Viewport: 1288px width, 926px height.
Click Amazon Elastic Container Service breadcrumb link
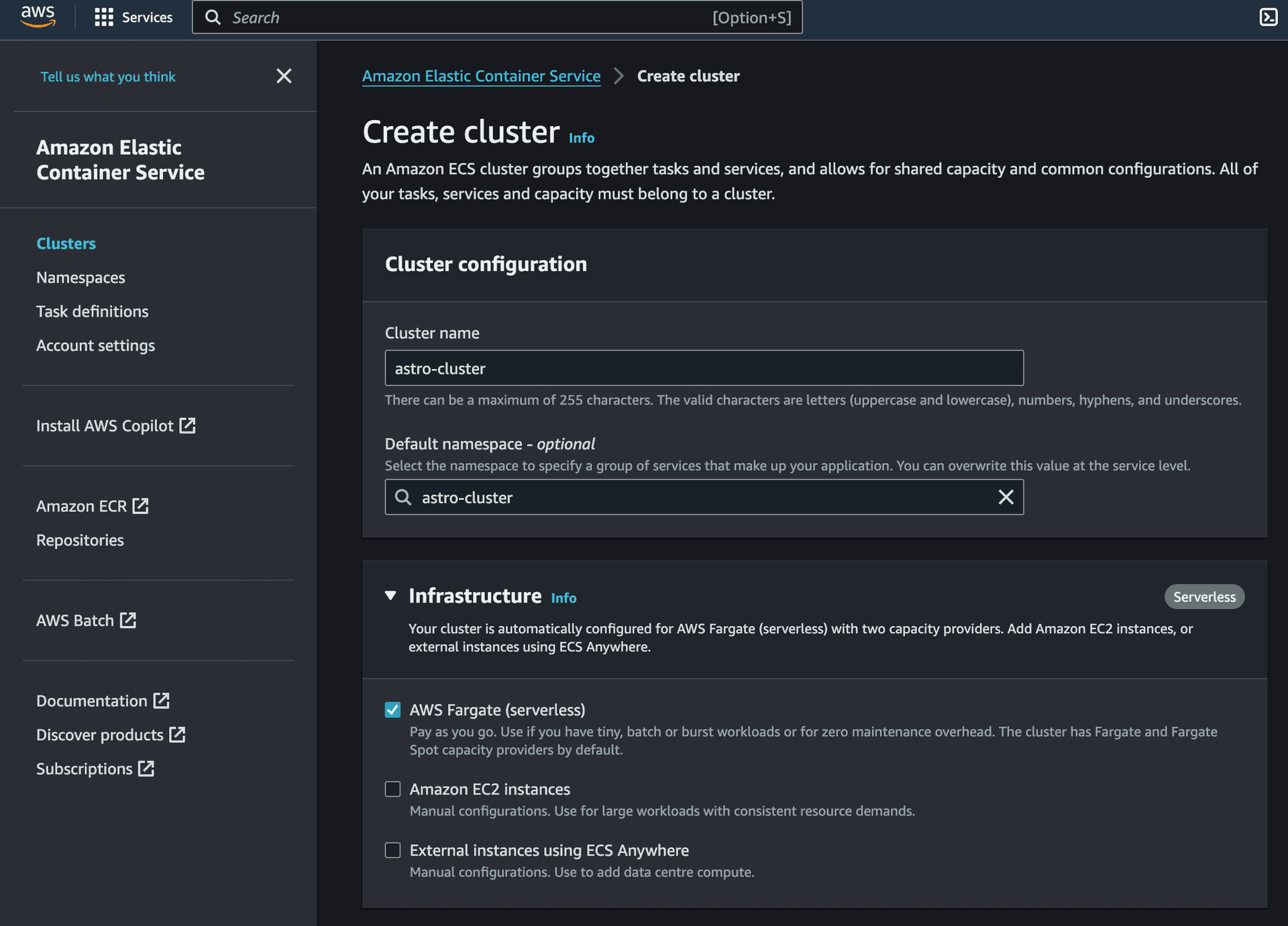481,76
